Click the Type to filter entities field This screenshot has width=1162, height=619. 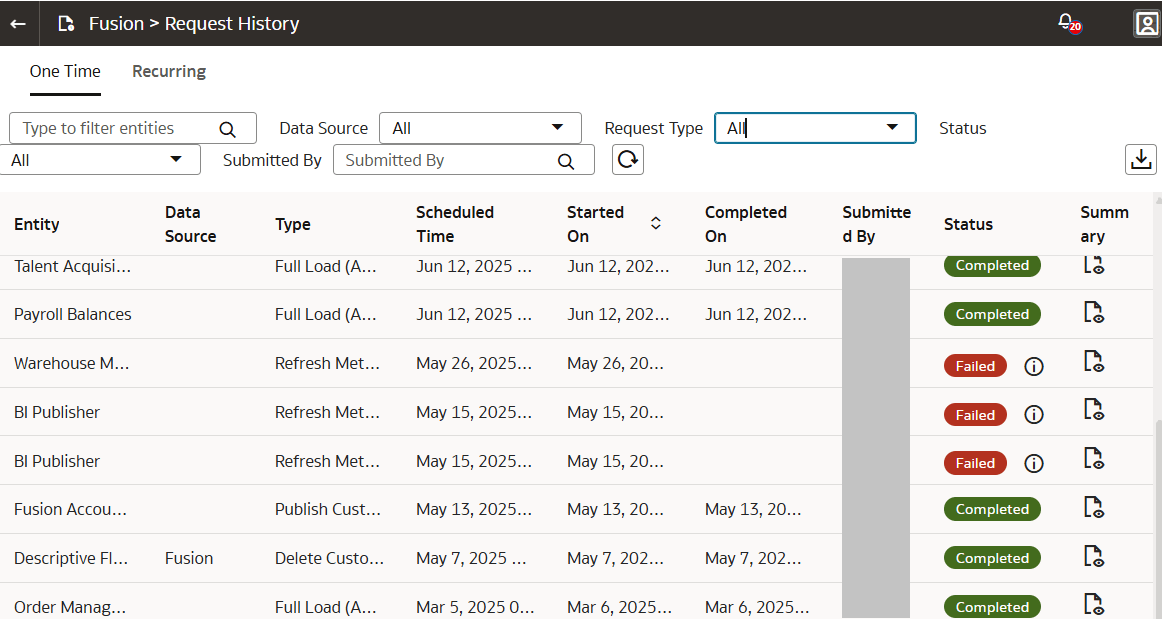point(115,128)
